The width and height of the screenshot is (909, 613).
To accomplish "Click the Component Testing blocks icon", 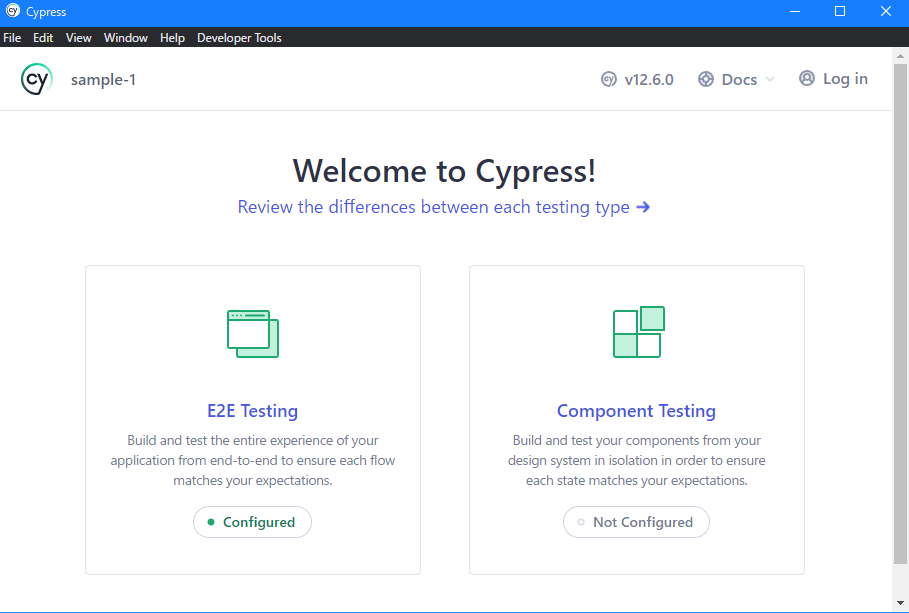I will 639,332.
